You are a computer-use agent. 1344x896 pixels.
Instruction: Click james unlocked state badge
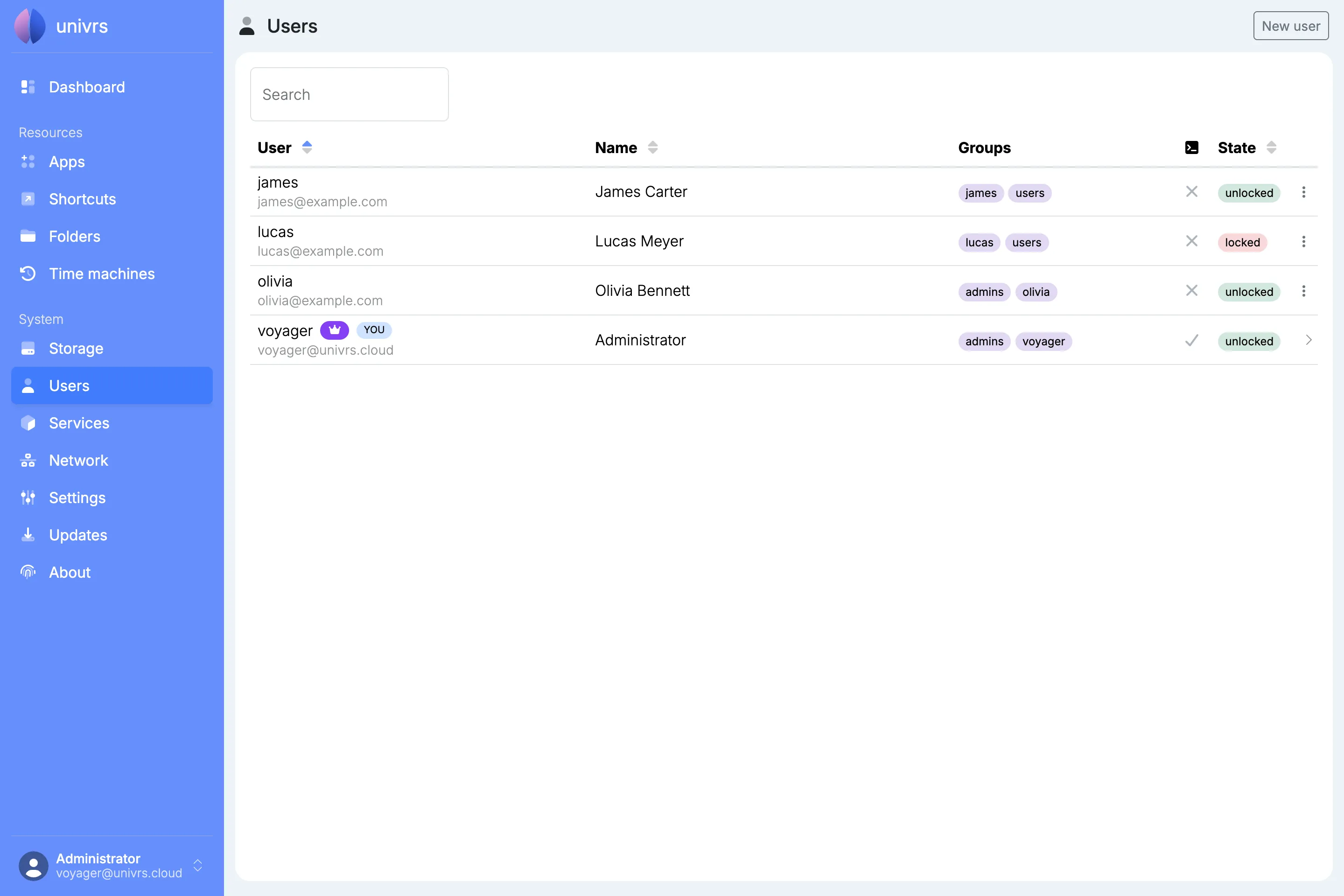pyautogui.click(x=1249, y=193)
